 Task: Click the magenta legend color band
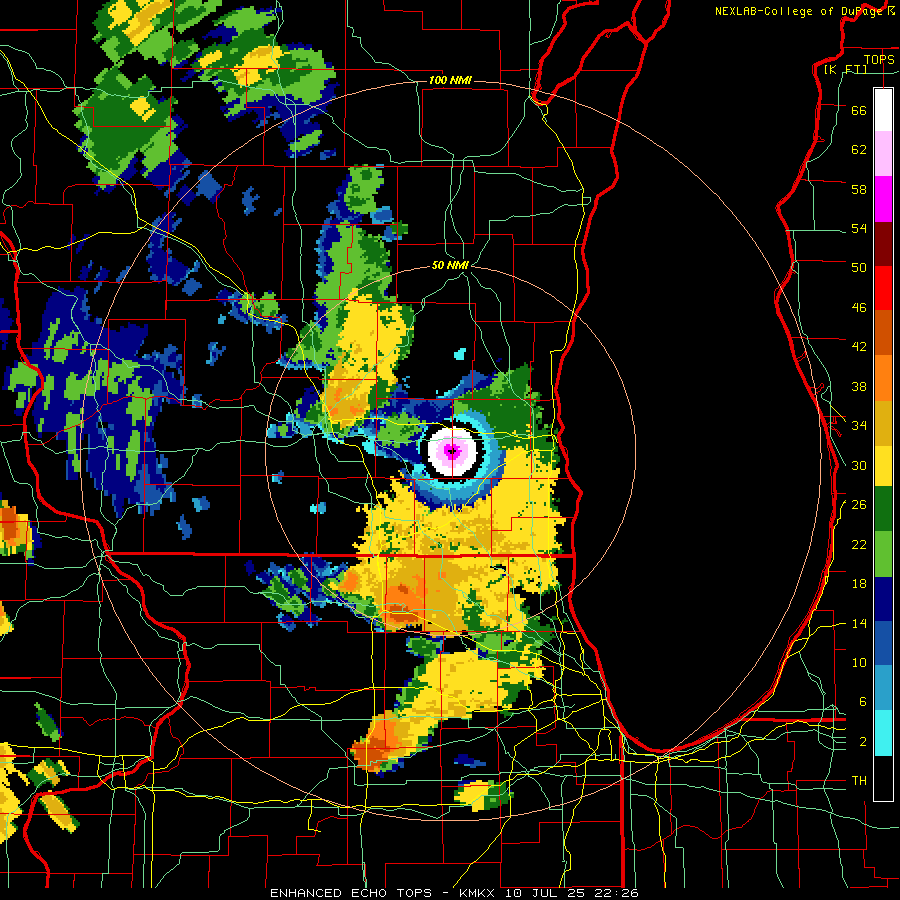(x=883, y=199)
